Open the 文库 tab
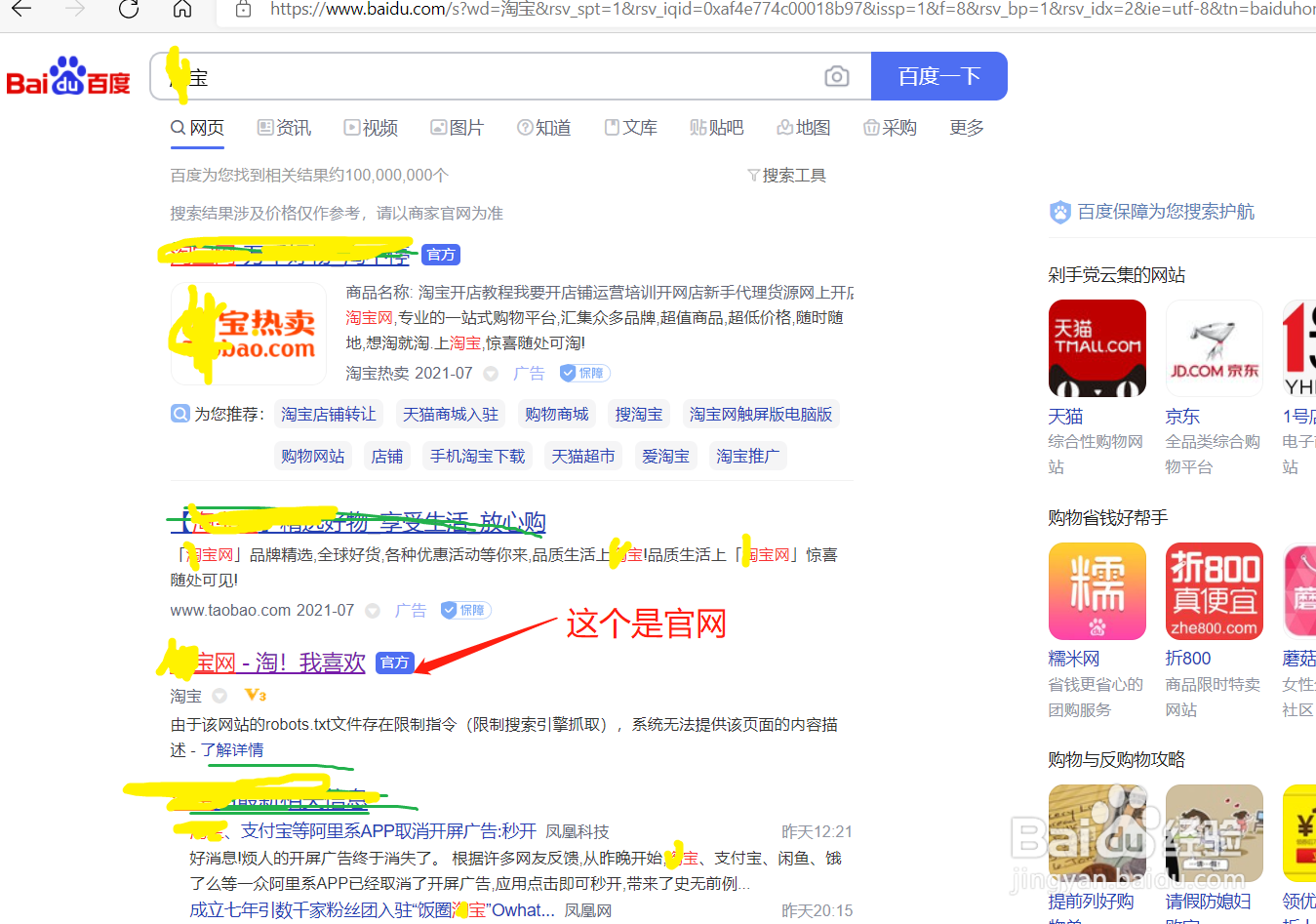 pyautogui.click(x=631, y=128)
